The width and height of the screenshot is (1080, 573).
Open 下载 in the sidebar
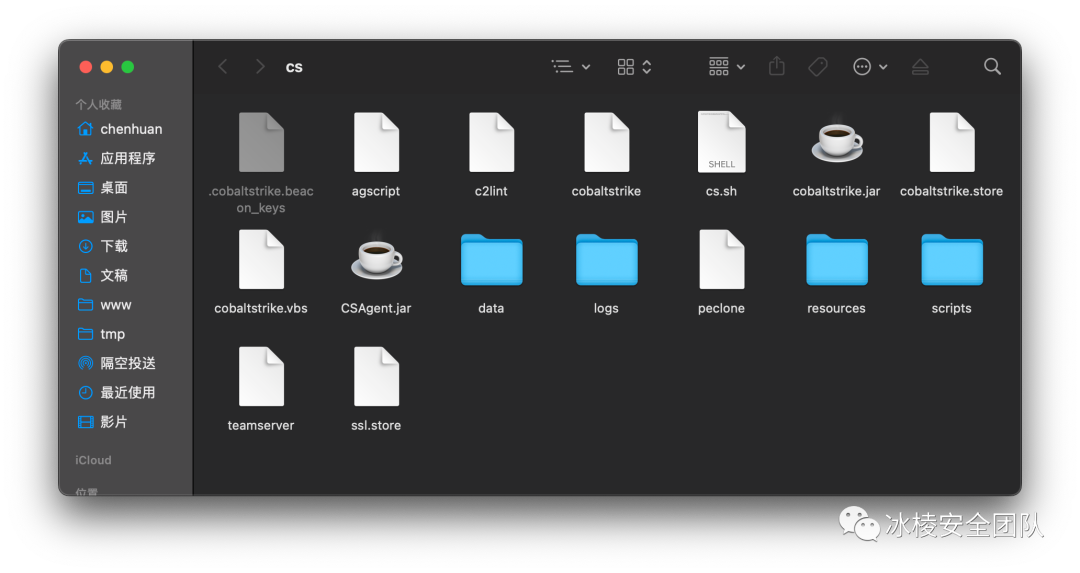(103, 246)
